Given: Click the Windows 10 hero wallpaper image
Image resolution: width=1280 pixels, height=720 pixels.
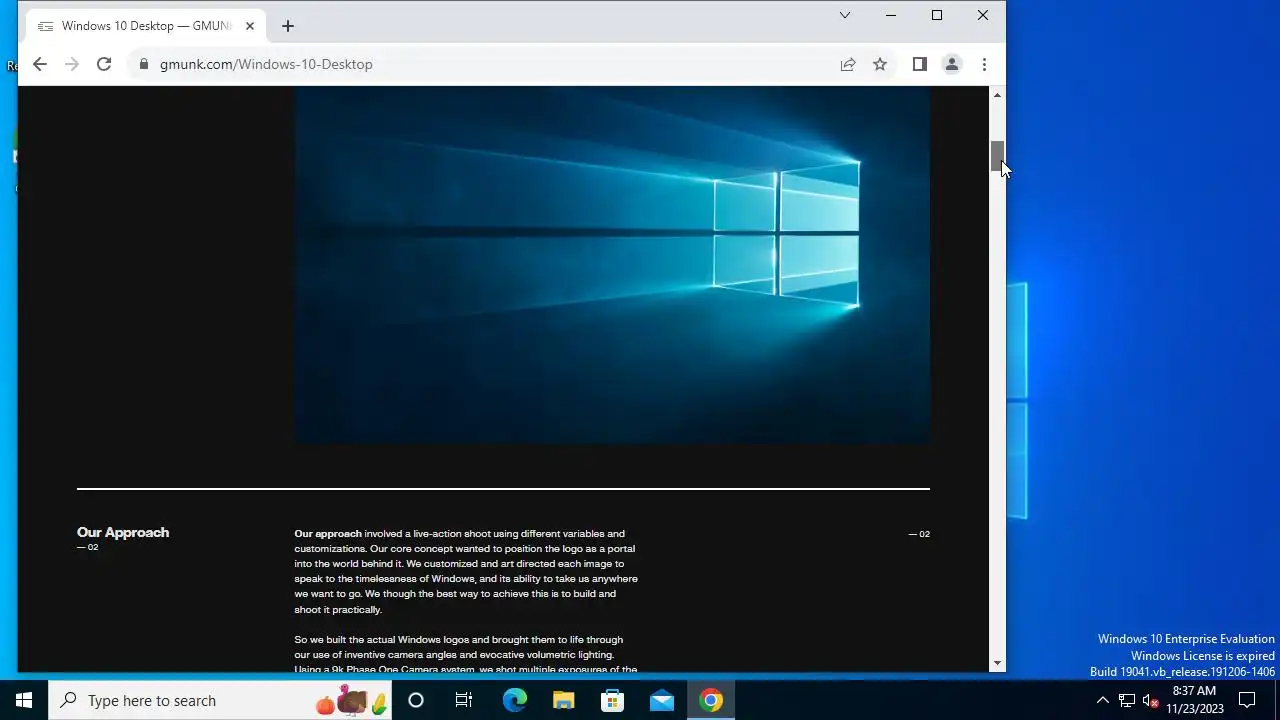Looking at the screenshot, I should point(612,265).
